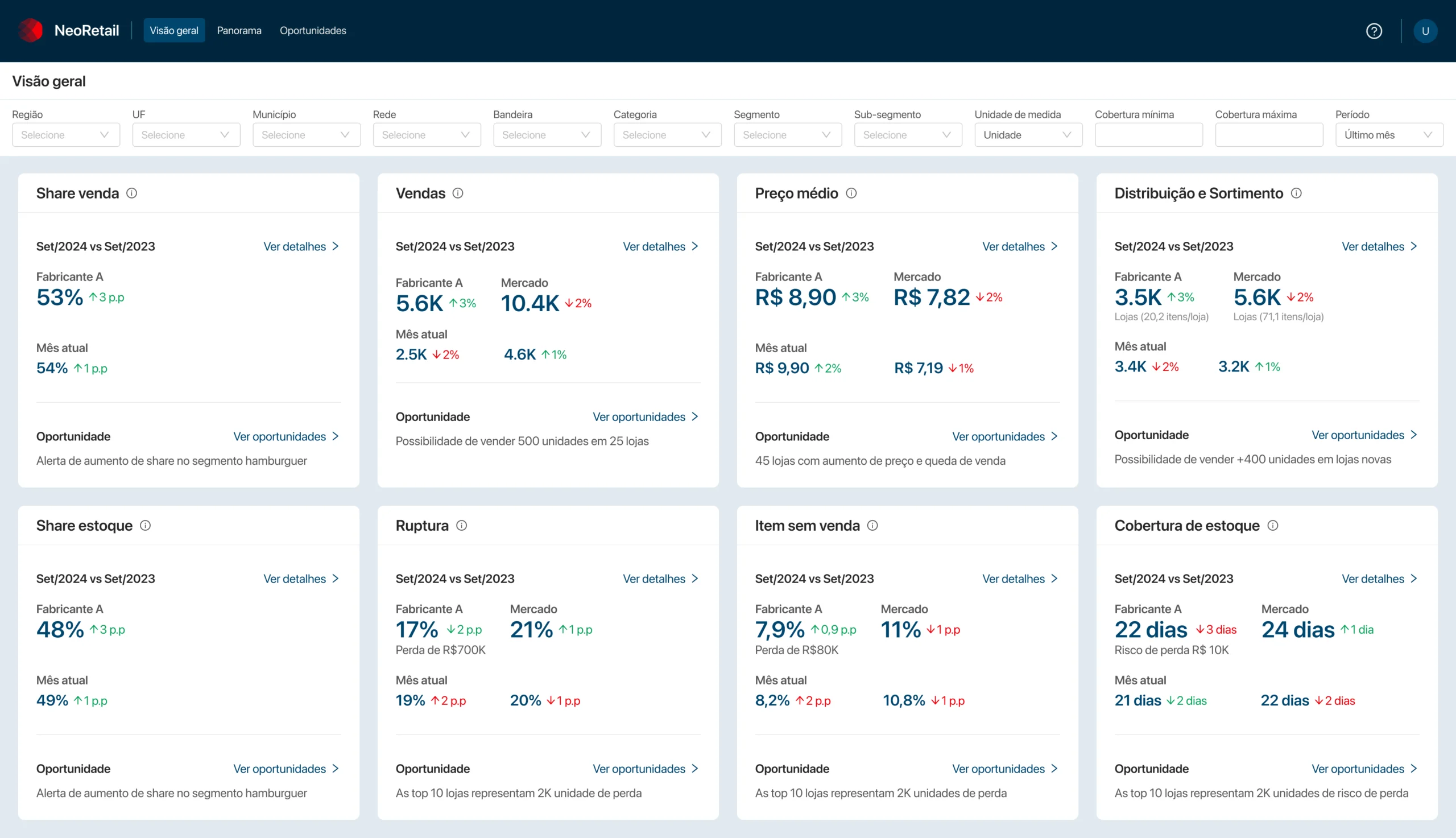Image resolution: width=1456 pixels, height=838 pixels.
Task: Click the Visão geral page heading
Action: point(49,81)
